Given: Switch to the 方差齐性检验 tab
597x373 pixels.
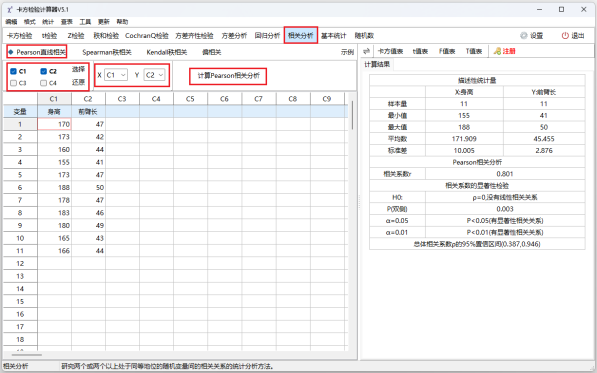Looking at the screenshot, I should (x=194, y=36).
